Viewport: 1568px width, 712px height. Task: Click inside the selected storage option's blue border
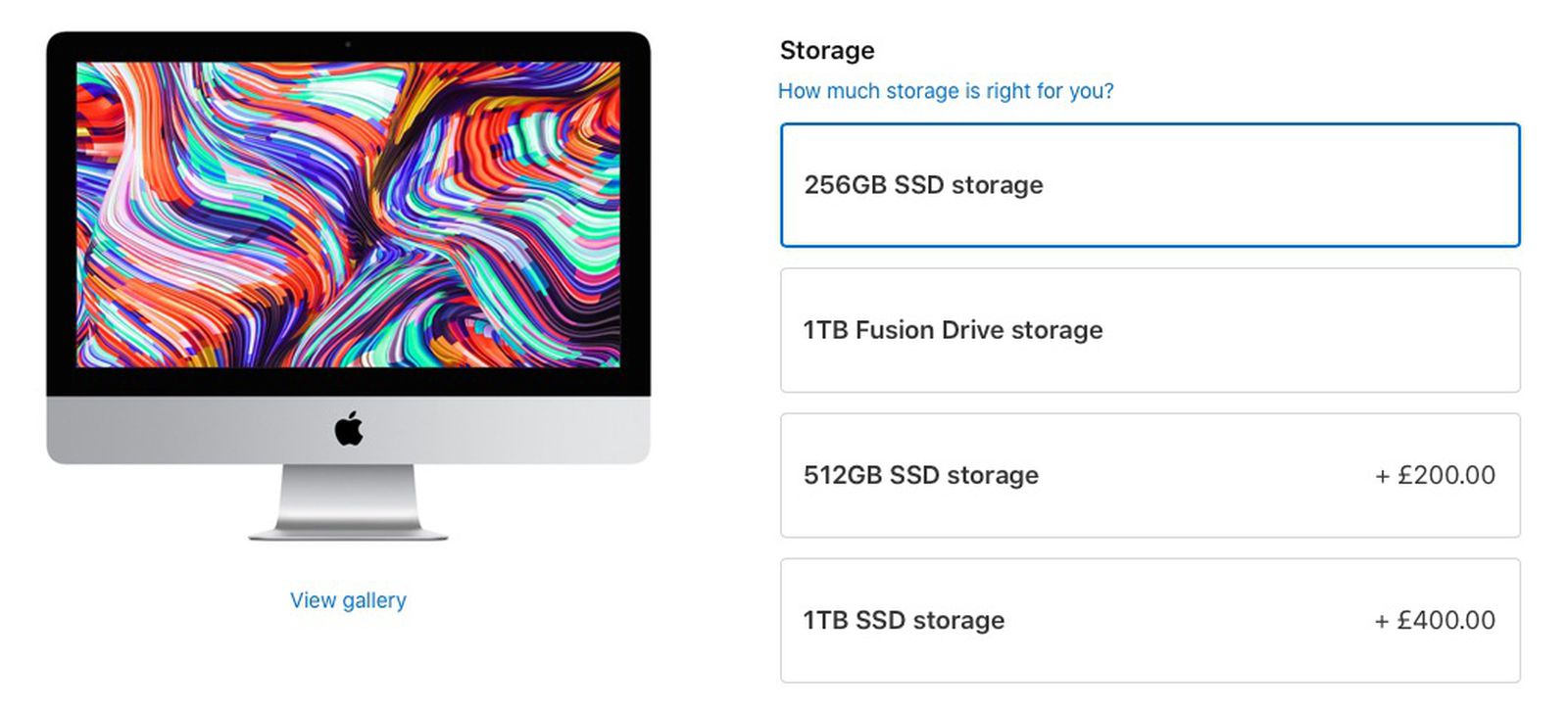[x=1147, y=185]
